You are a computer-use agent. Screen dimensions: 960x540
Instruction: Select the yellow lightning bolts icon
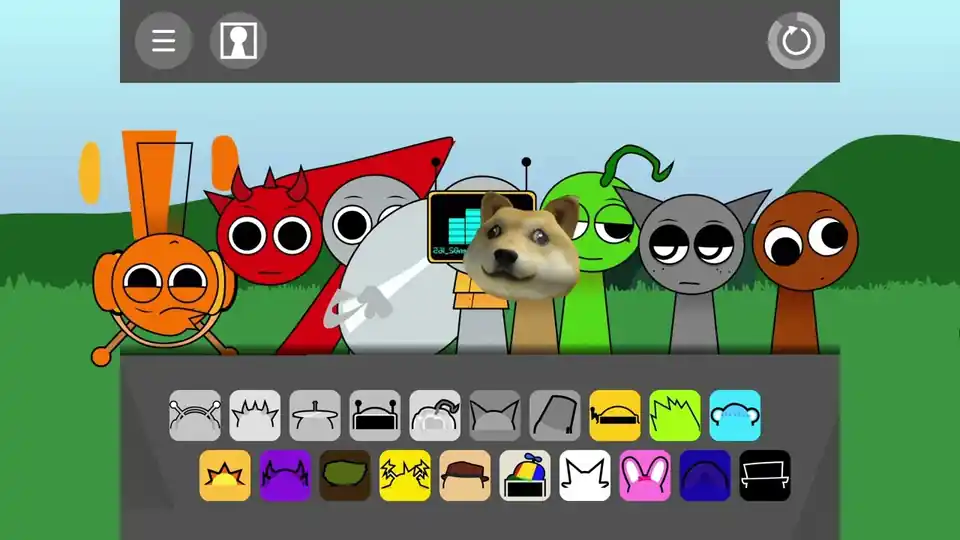pos(405,476)
